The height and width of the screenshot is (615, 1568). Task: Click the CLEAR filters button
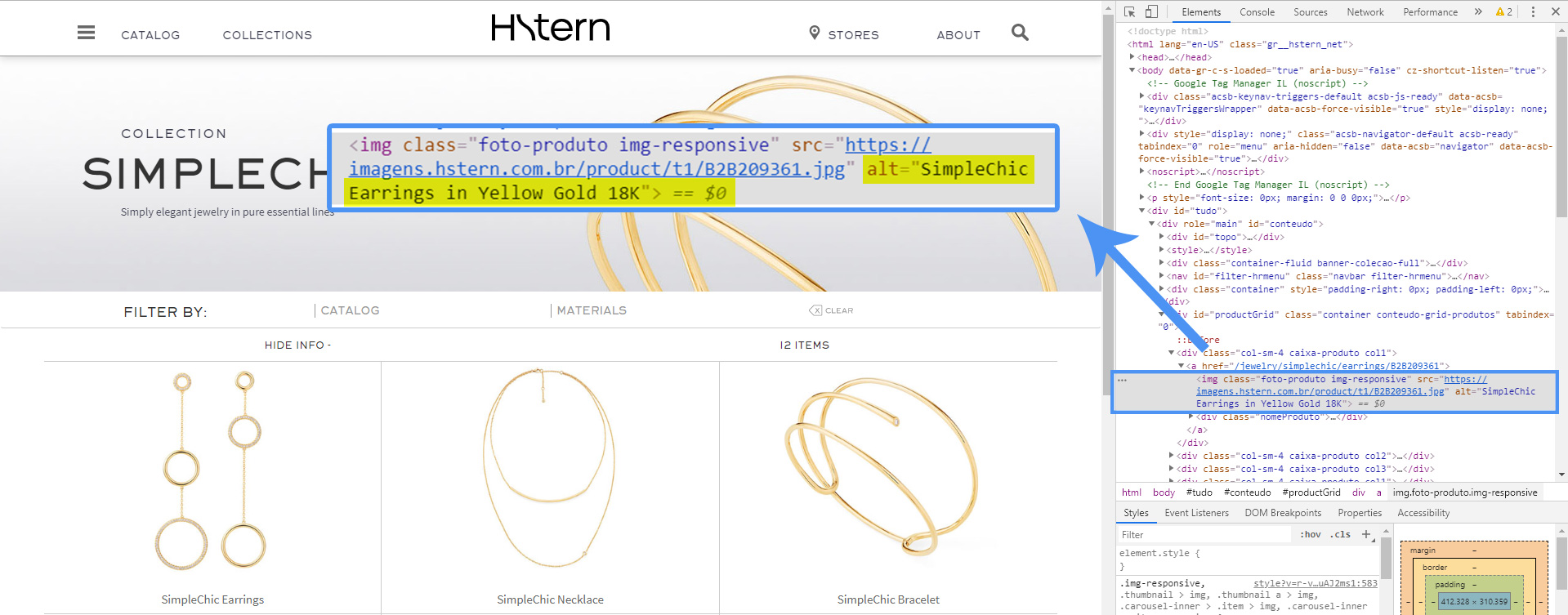tap(831, 310)
